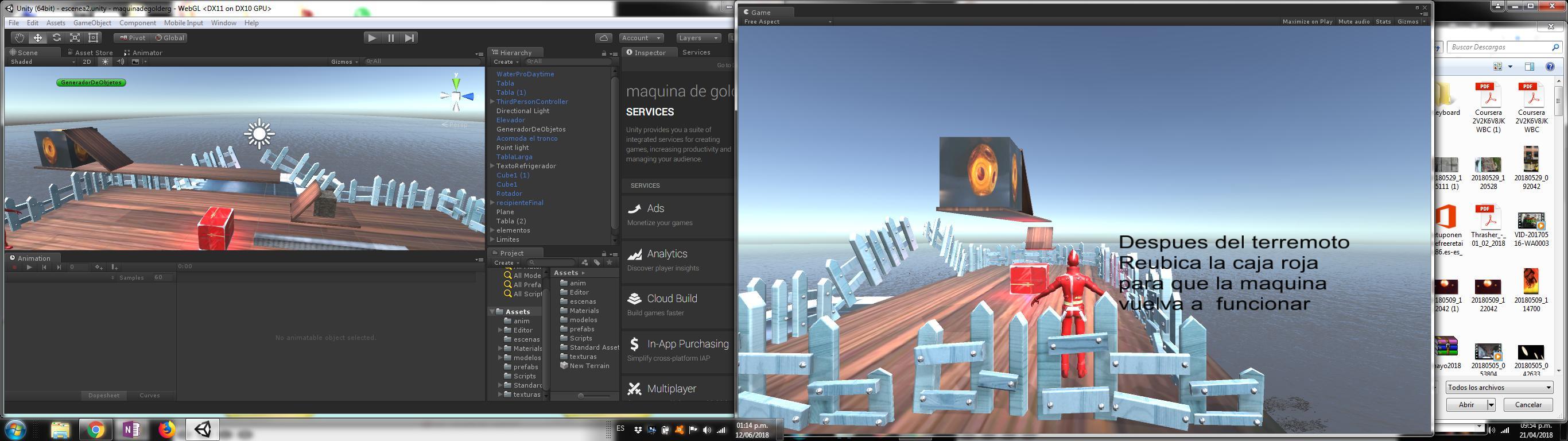
Task: Click the Hierarchy search field
Action: click(566, 61)
